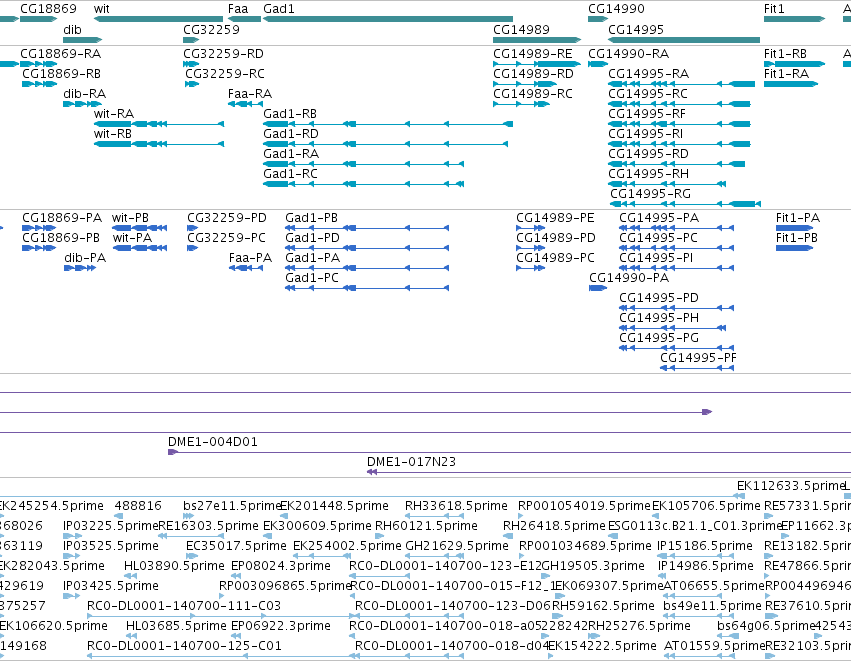851x661 pixels.
Task: Select protein CG14995-PG
Action: 677,348
